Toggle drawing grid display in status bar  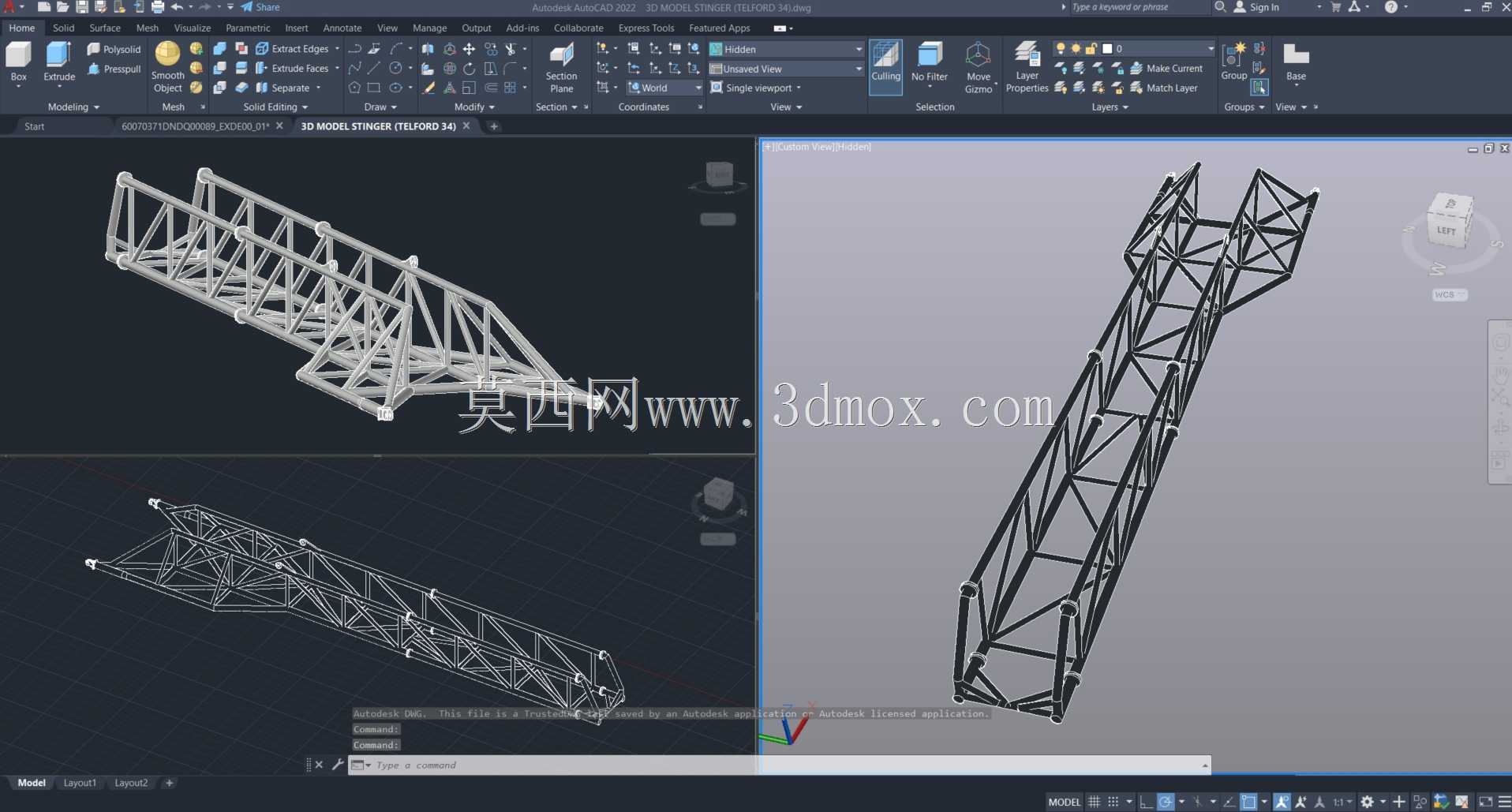[x=1094, y=802]
